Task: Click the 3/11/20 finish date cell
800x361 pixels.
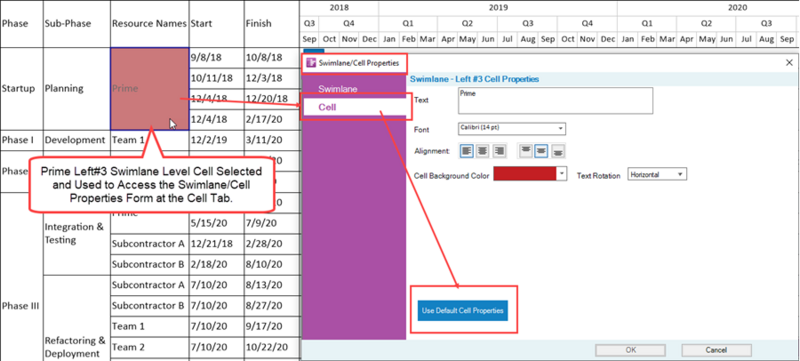Action: pyautogui.click(x=271, y=140)
